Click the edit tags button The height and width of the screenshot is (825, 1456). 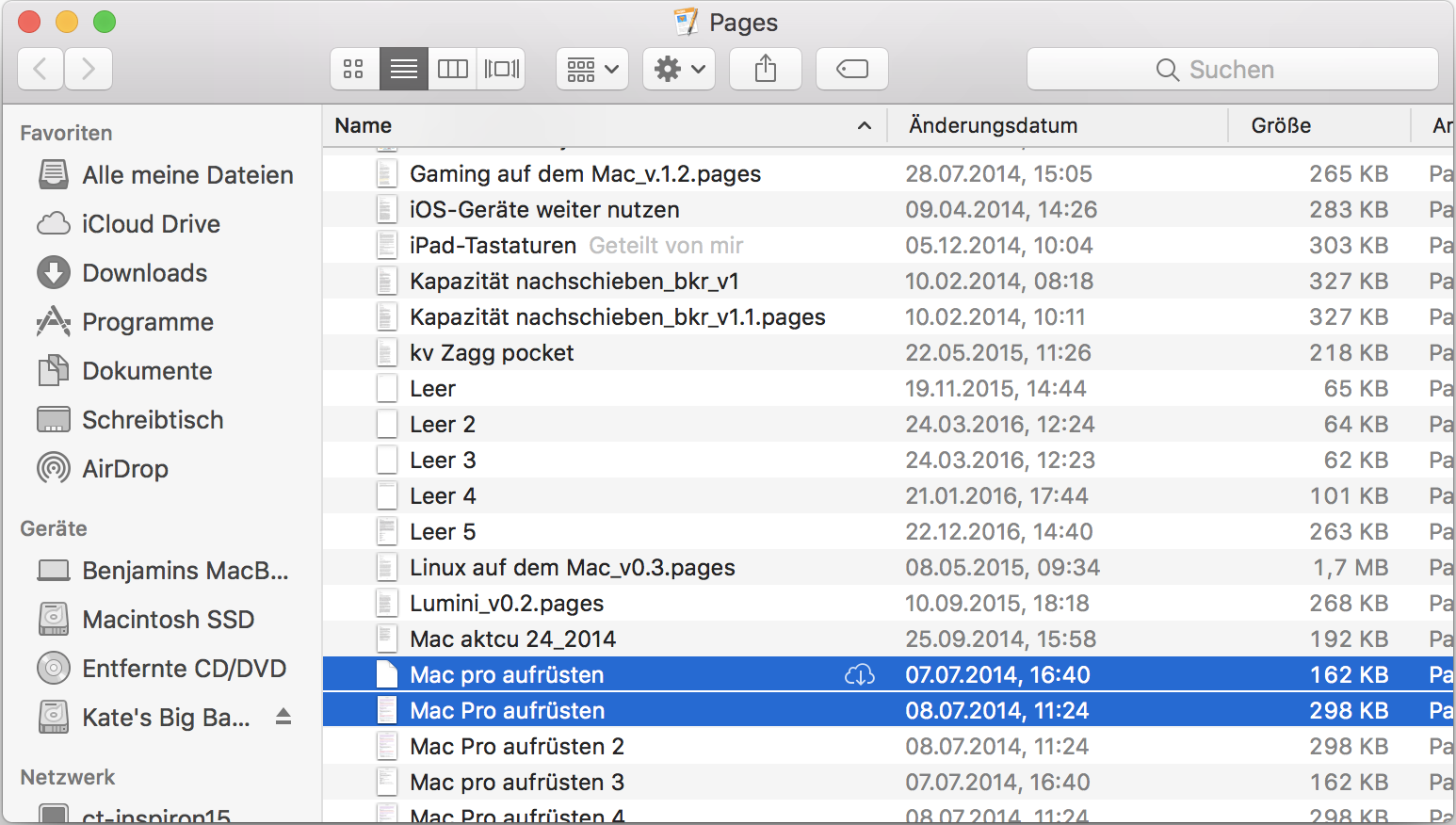point(852,69)
